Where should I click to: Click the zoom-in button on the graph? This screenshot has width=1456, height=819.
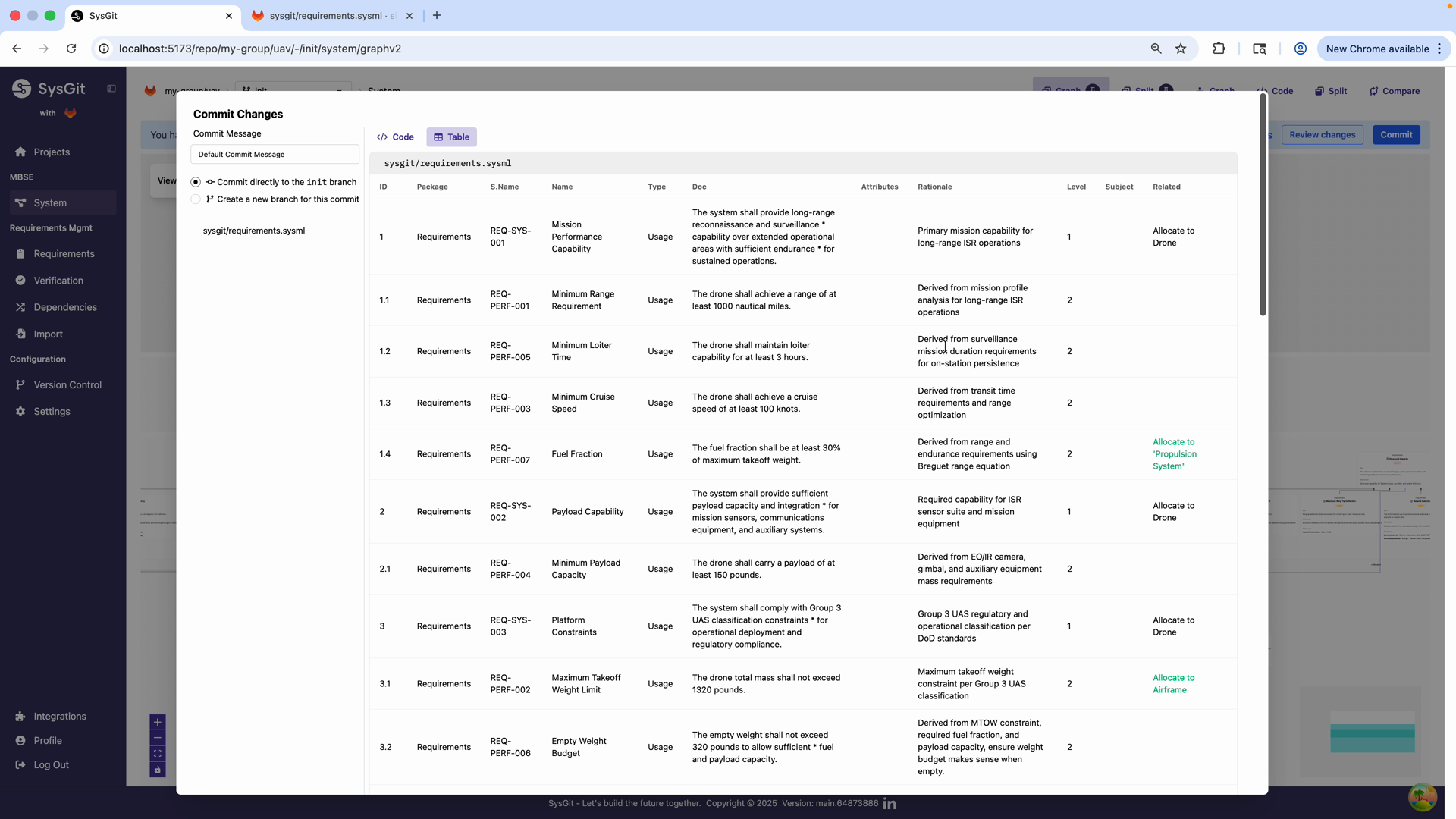(158, 722)
